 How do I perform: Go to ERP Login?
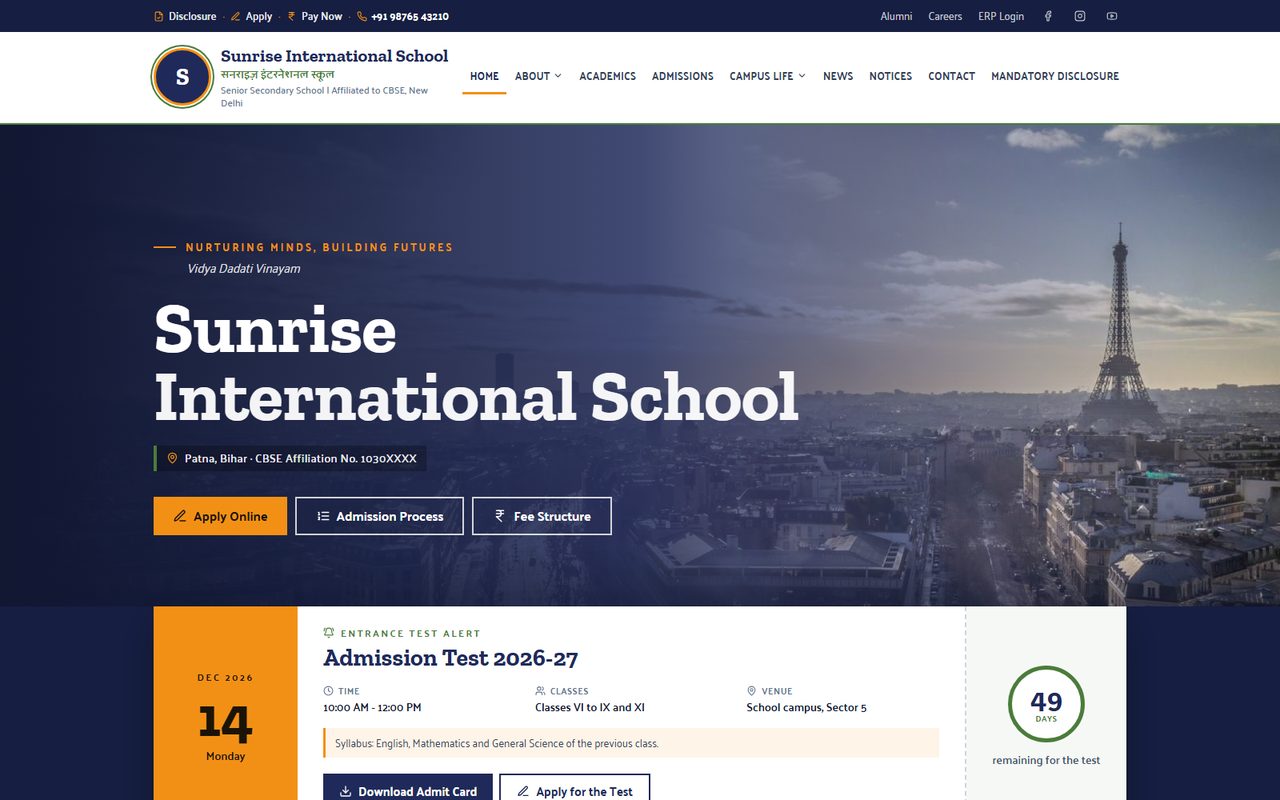click(x=1001, y=16)
